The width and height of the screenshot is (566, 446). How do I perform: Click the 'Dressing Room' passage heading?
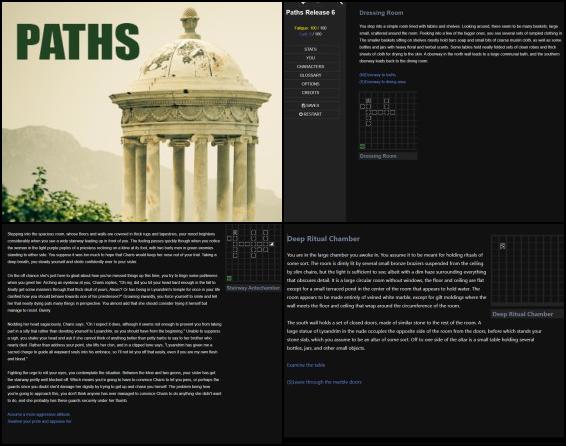pyautogui.click(x=381, y=13)
